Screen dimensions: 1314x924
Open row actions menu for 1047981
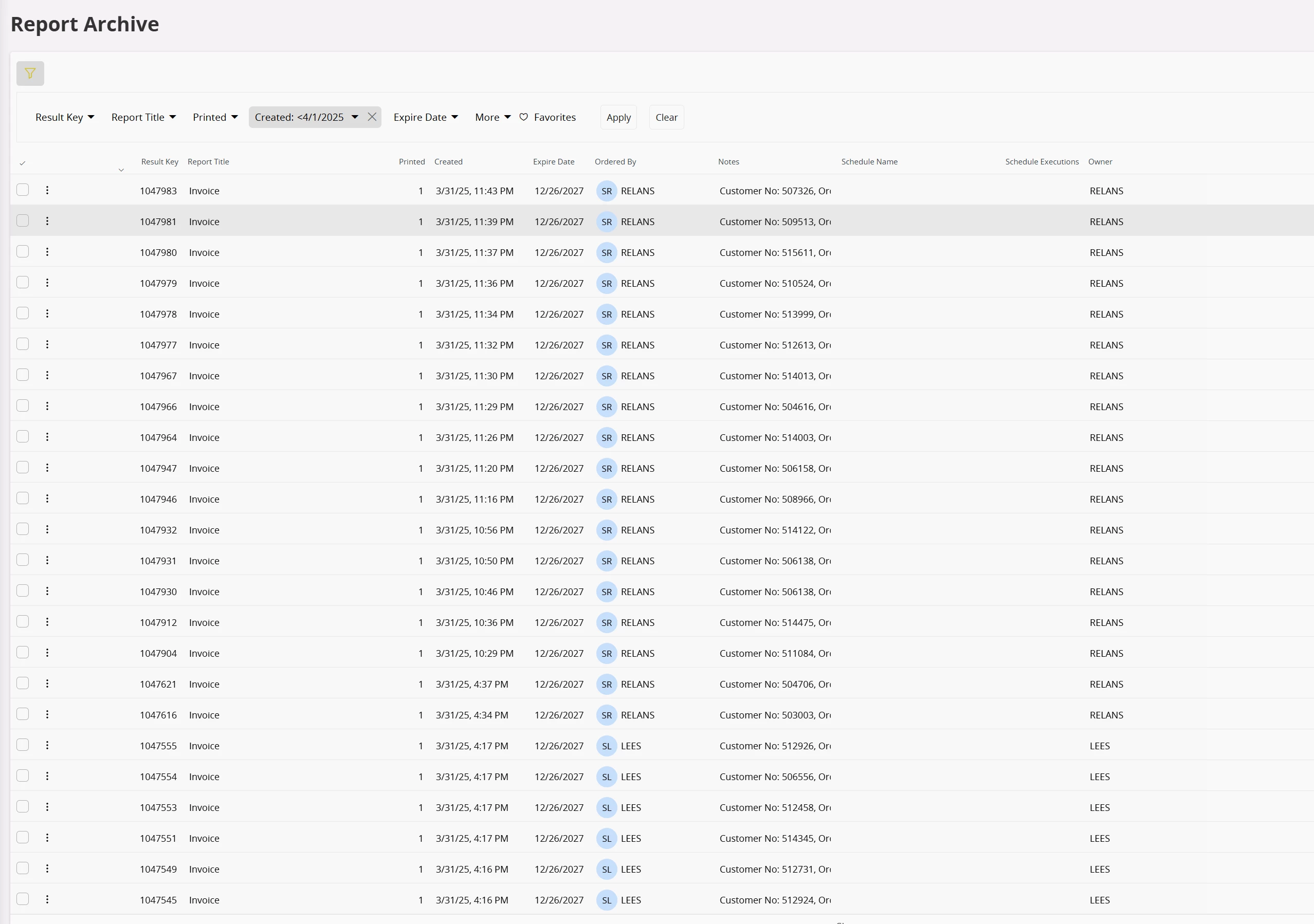pyautogui.click(x=47, y=221)
